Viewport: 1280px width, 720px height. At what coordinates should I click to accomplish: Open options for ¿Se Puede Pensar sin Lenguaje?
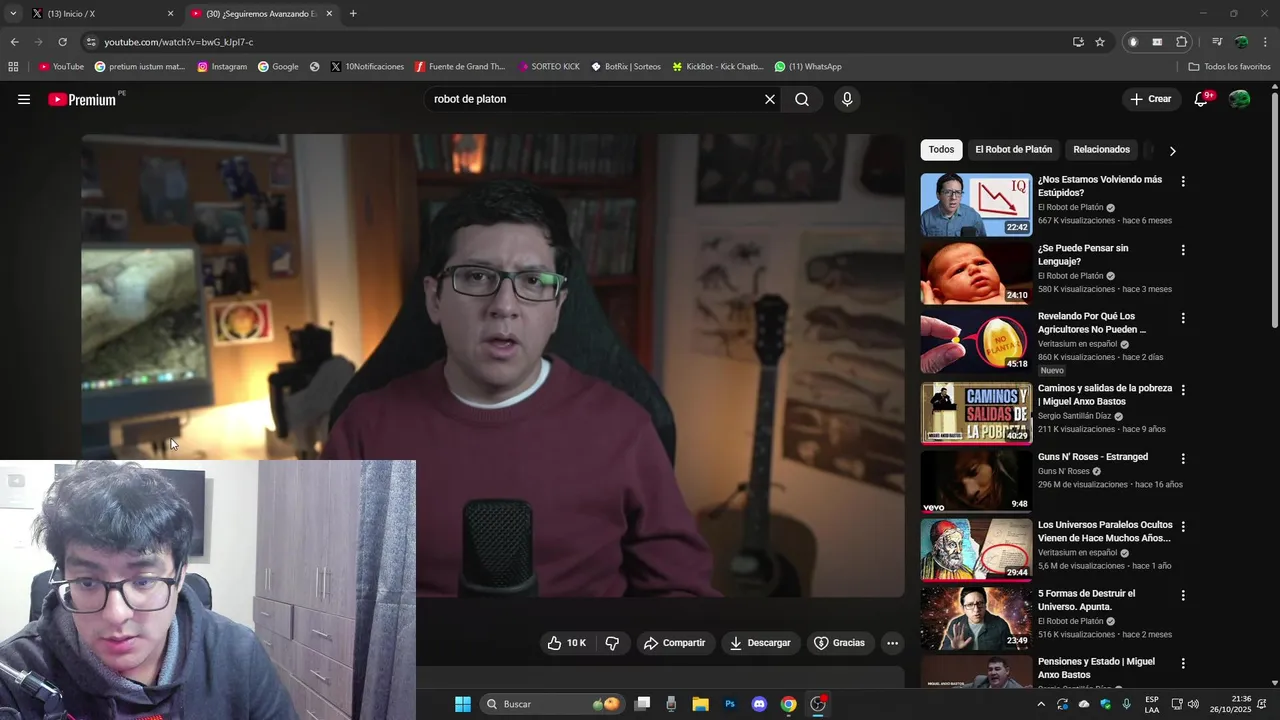coord(1183,250)
